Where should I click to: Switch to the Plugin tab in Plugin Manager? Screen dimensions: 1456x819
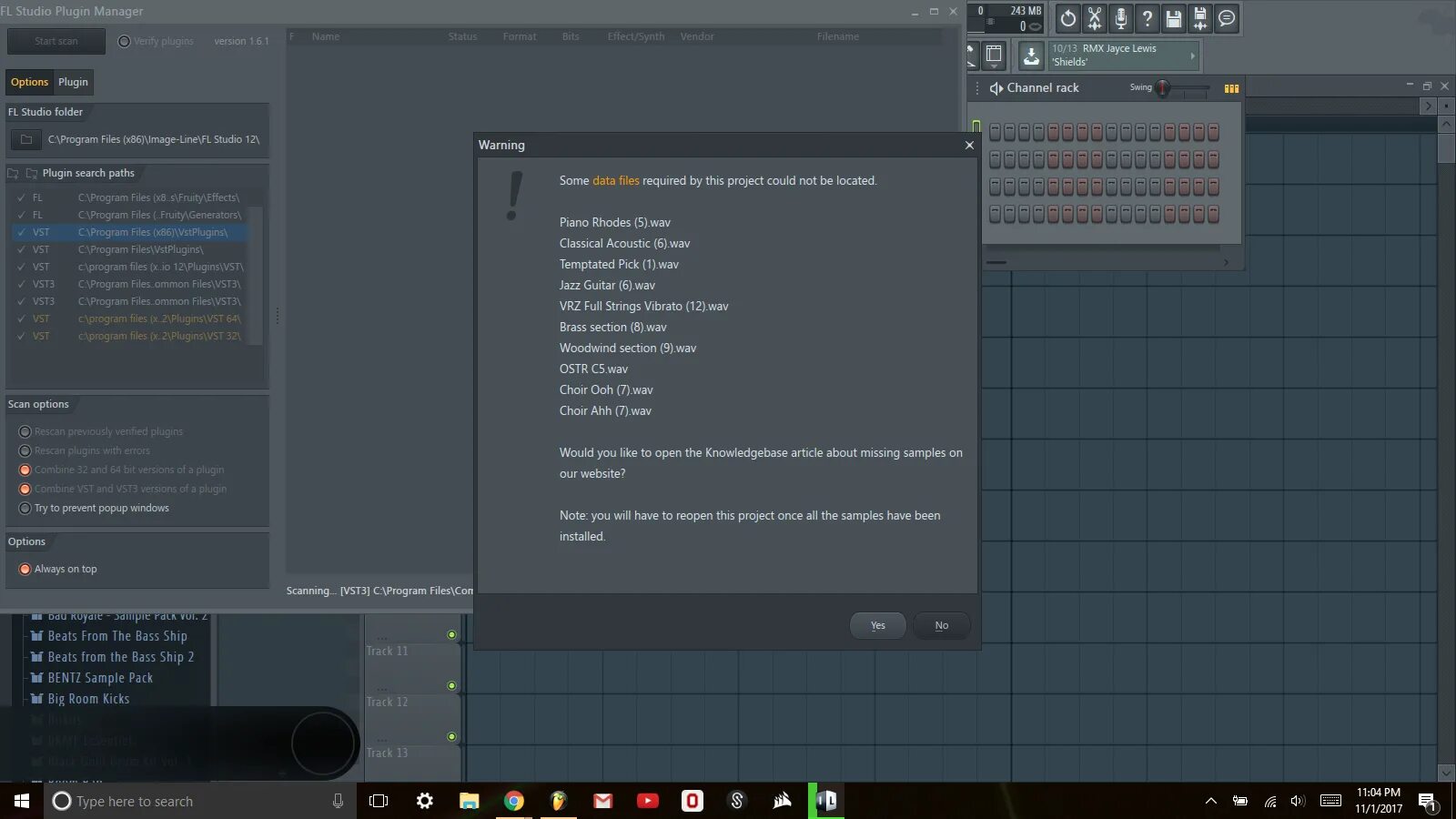(73, 82)
